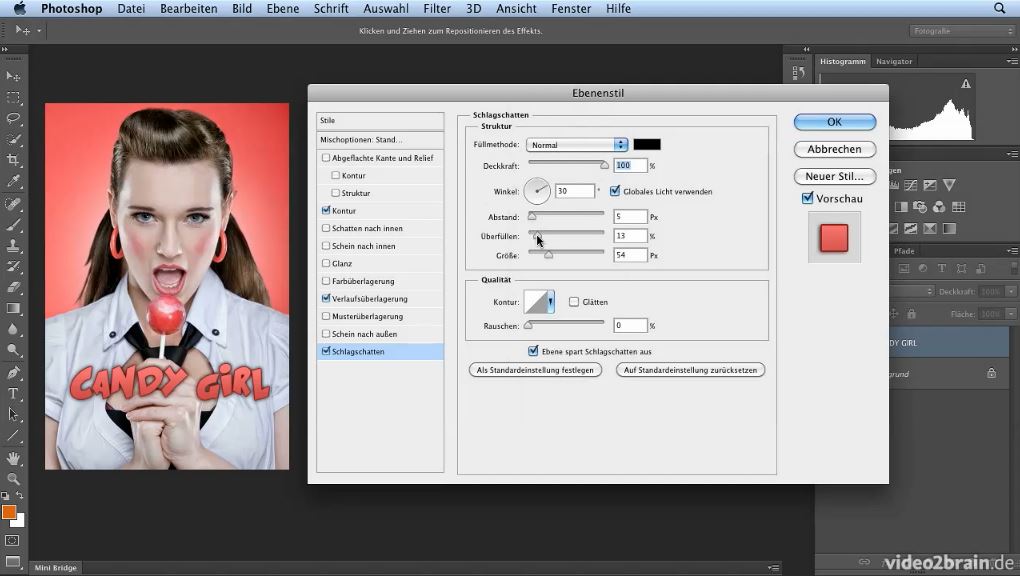Select the Line tool
1020x576 pixels.
pyautogui.click(x=13, y=435)
